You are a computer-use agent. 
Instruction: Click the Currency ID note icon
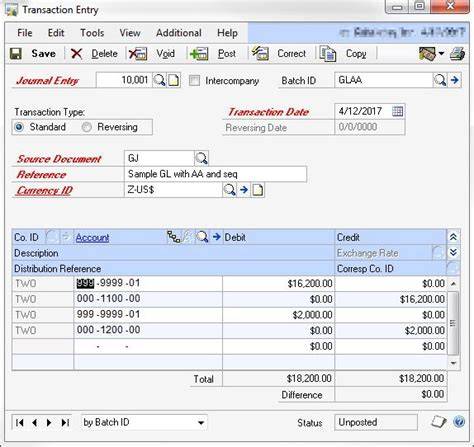[x=258, y=190]
